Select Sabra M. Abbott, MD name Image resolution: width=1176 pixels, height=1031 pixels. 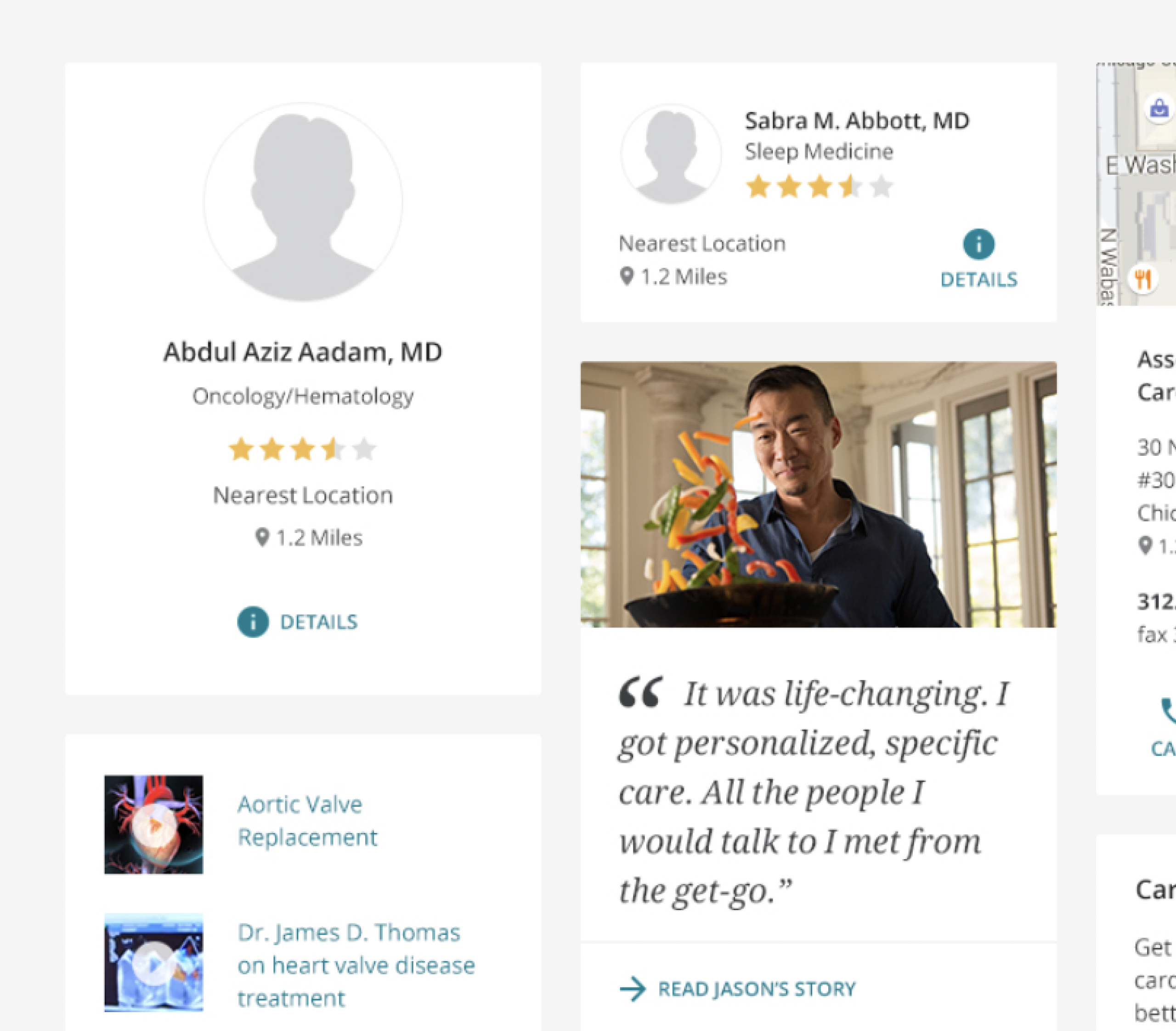pos(857,121)
